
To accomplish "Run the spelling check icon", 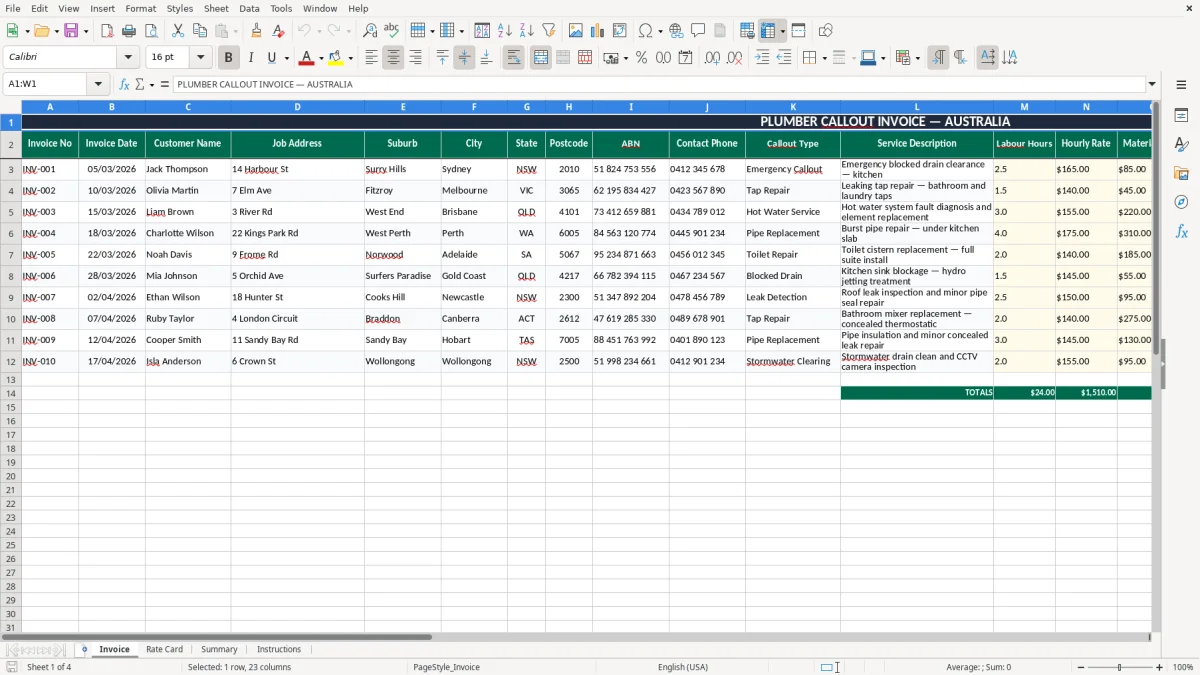I will [392, 31].
